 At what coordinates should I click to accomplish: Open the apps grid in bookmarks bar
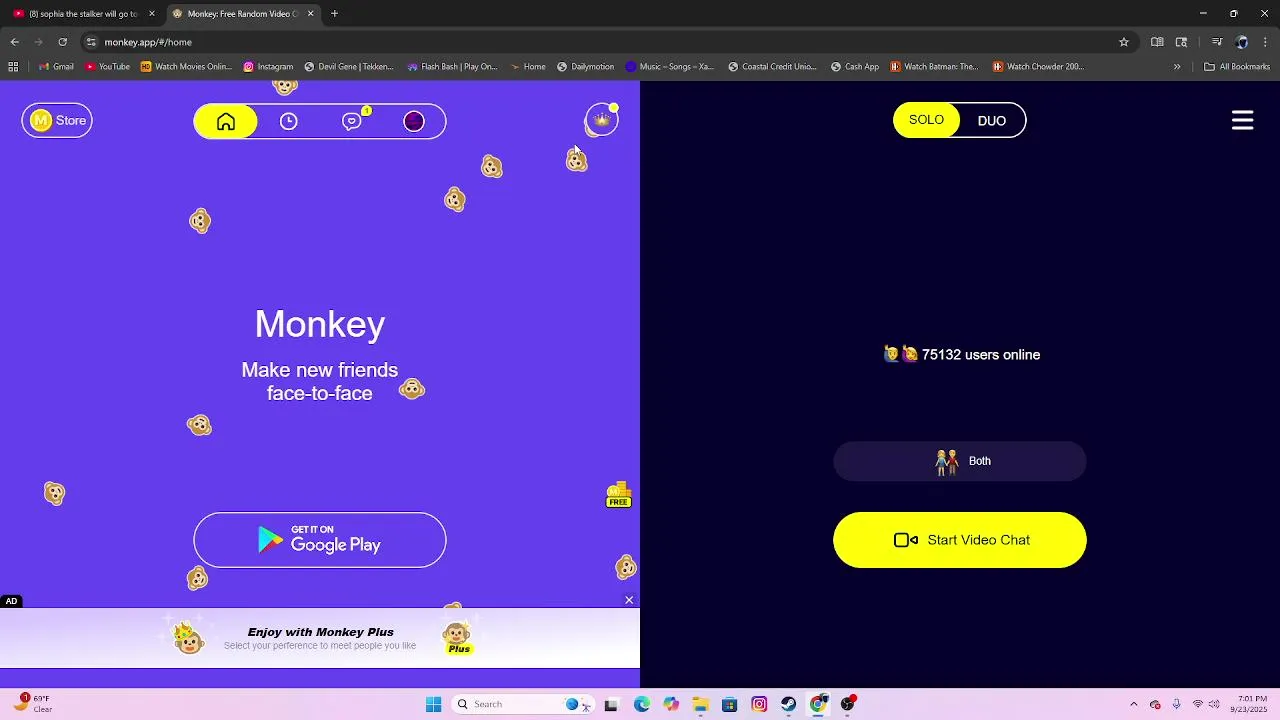[13, 67]
